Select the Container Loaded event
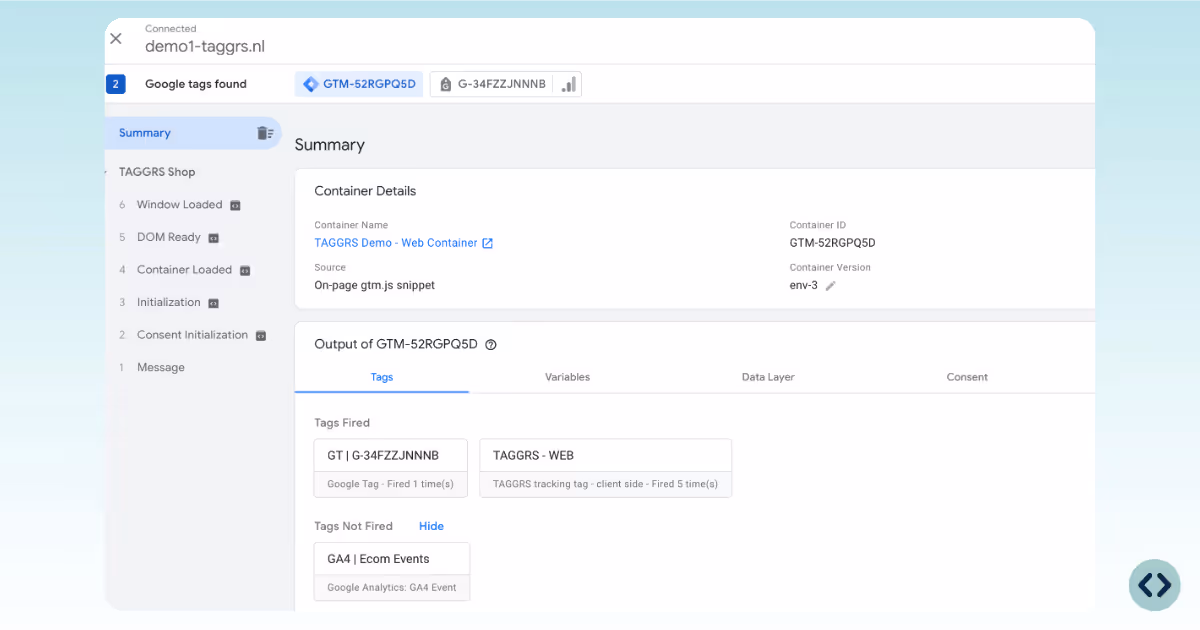1200x630 pixels. coord(184,270)
